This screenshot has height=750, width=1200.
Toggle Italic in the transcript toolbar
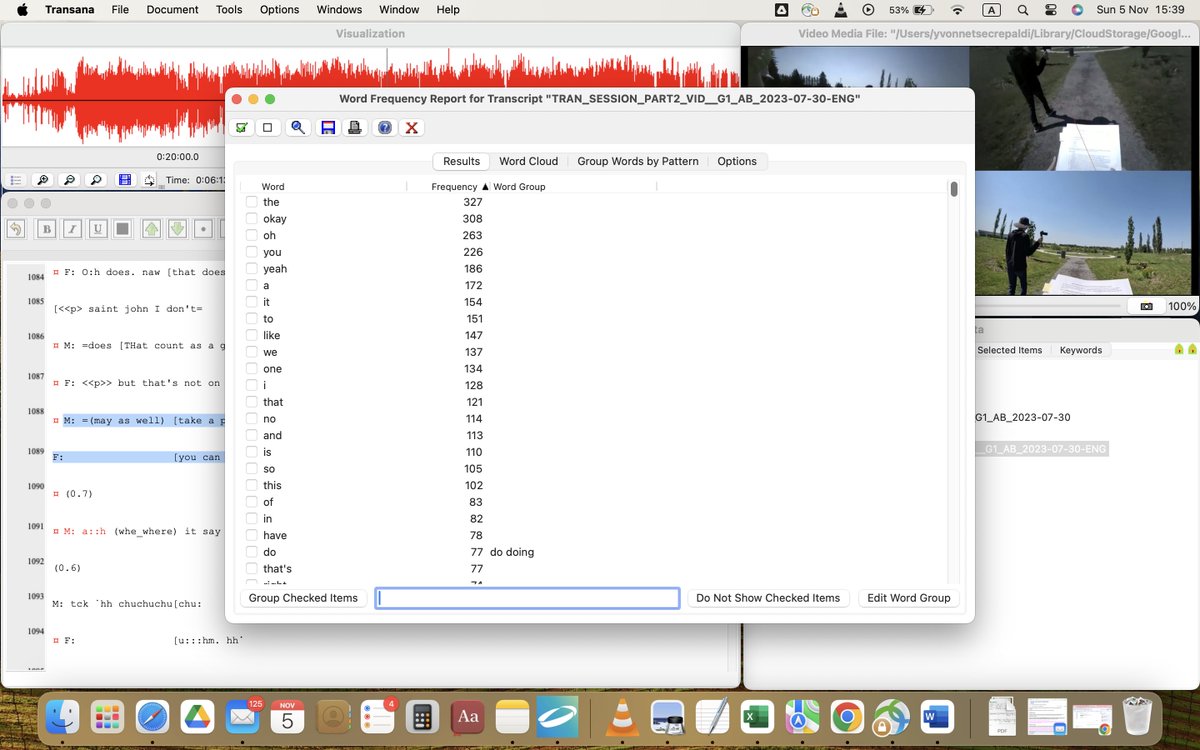[x=72, y=228]
